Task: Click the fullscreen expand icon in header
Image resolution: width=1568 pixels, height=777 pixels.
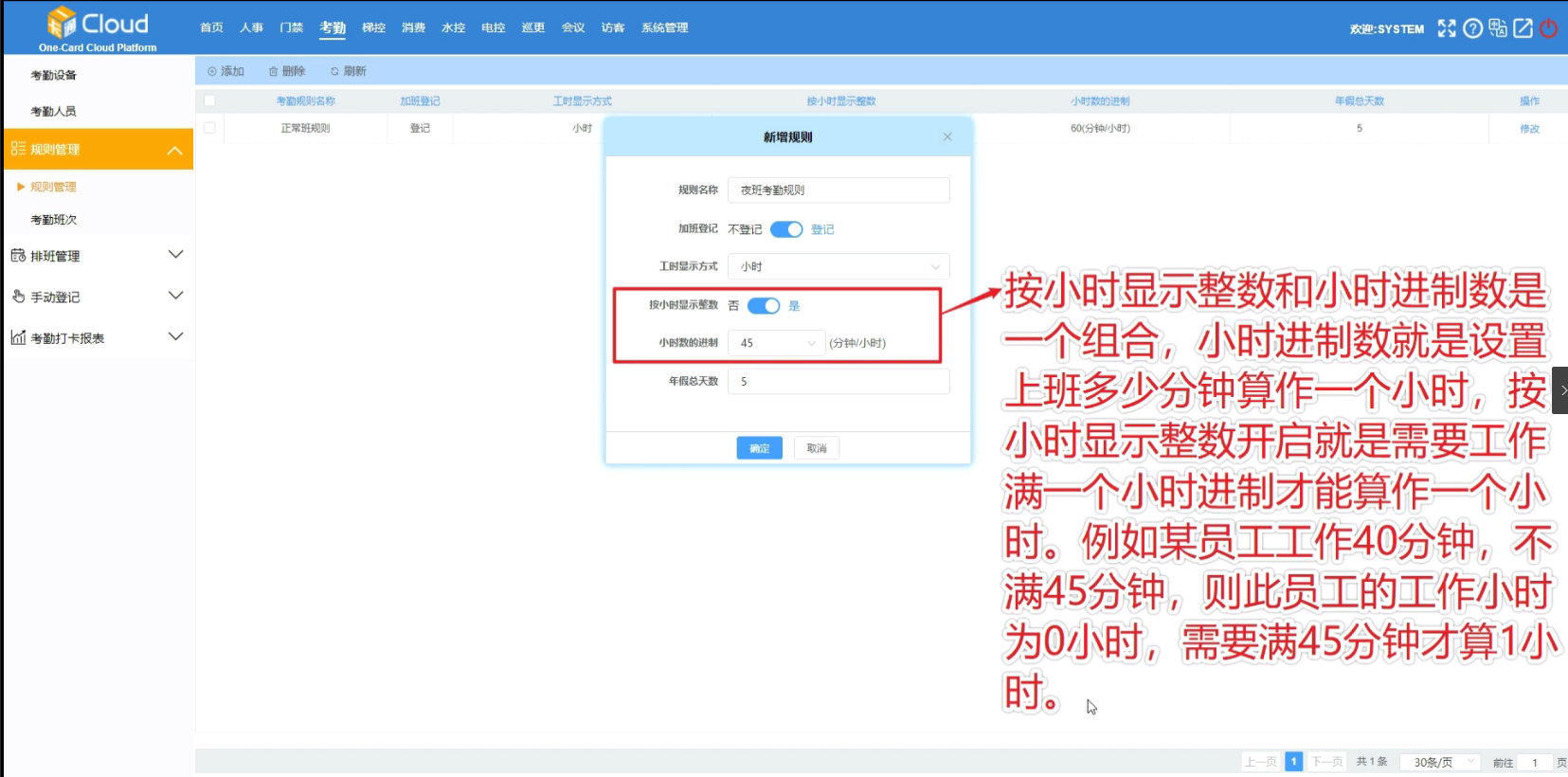Action: 1446,28
